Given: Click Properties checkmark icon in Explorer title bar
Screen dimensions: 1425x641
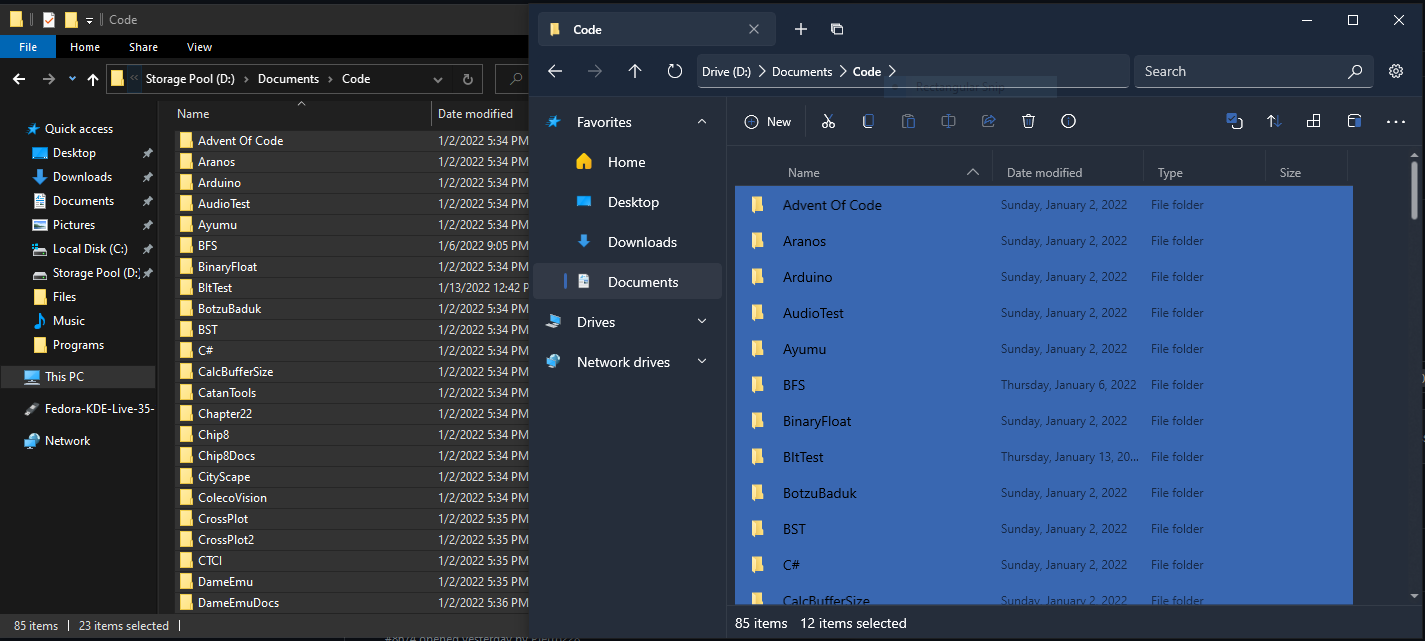Looking at the screenshot, I should [x=48, y=19].
